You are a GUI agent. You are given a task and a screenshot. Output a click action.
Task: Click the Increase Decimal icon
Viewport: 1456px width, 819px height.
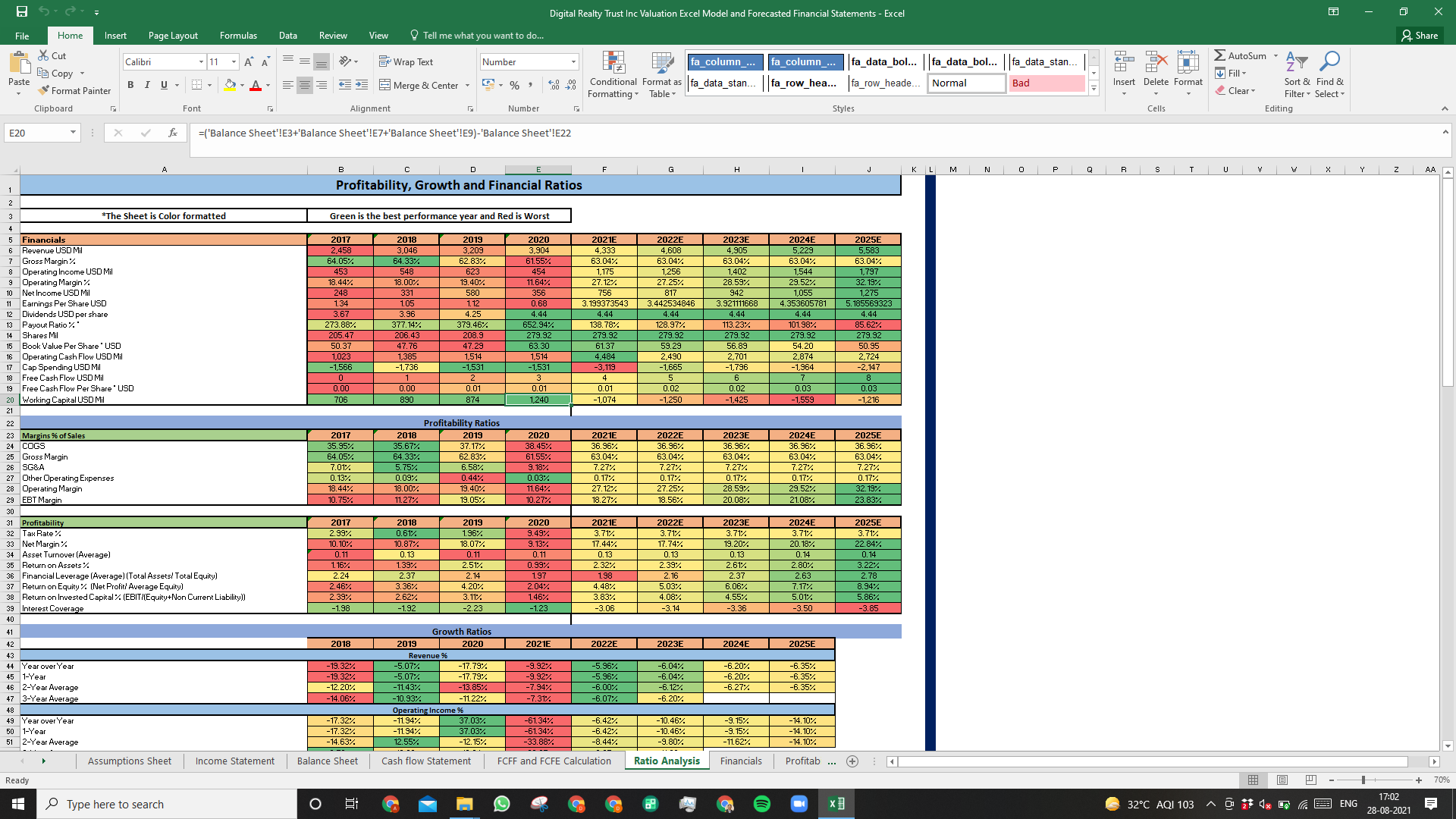(x=554, y=85)
